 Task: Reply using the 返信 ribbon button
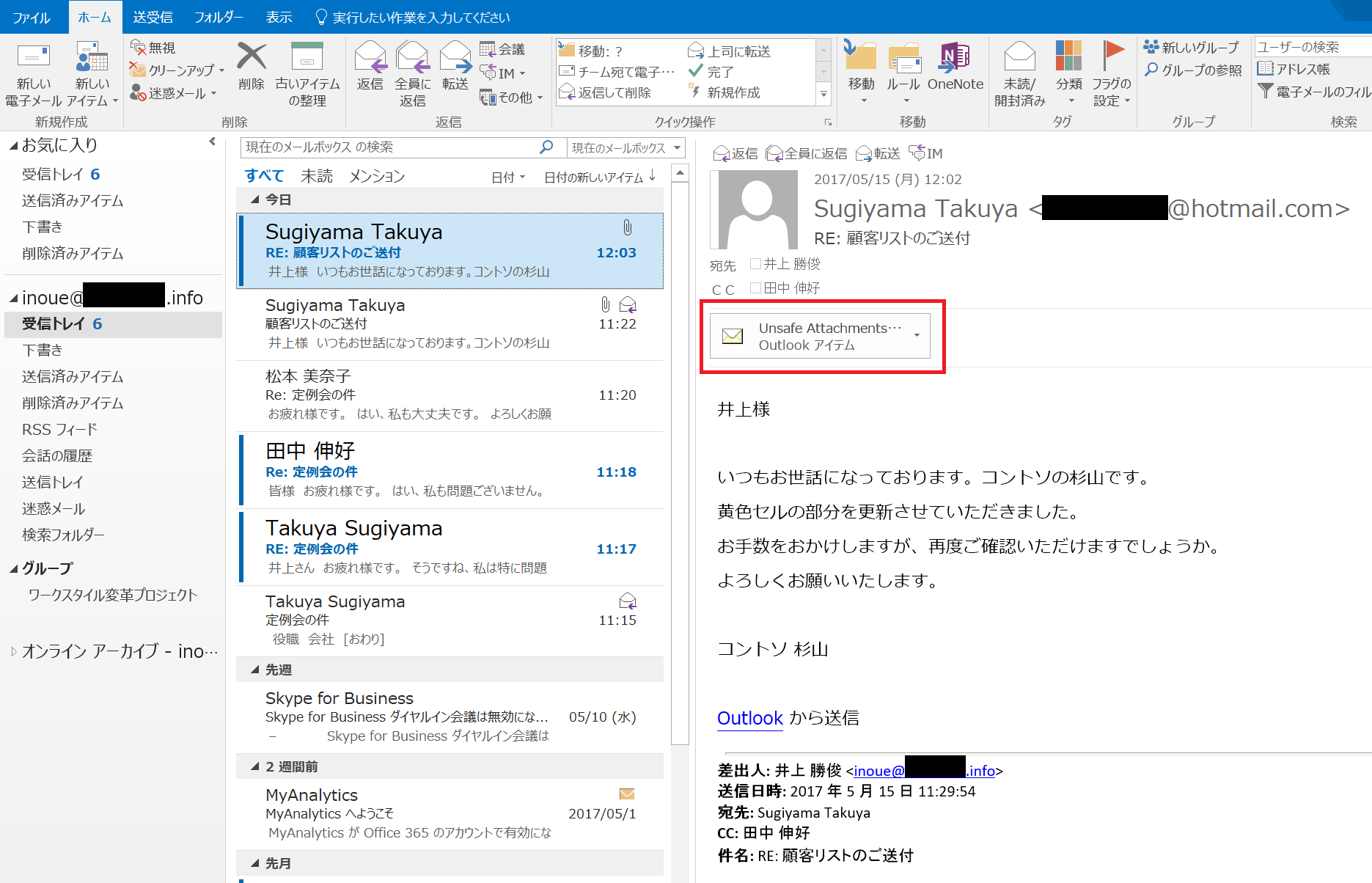[370, 66]
